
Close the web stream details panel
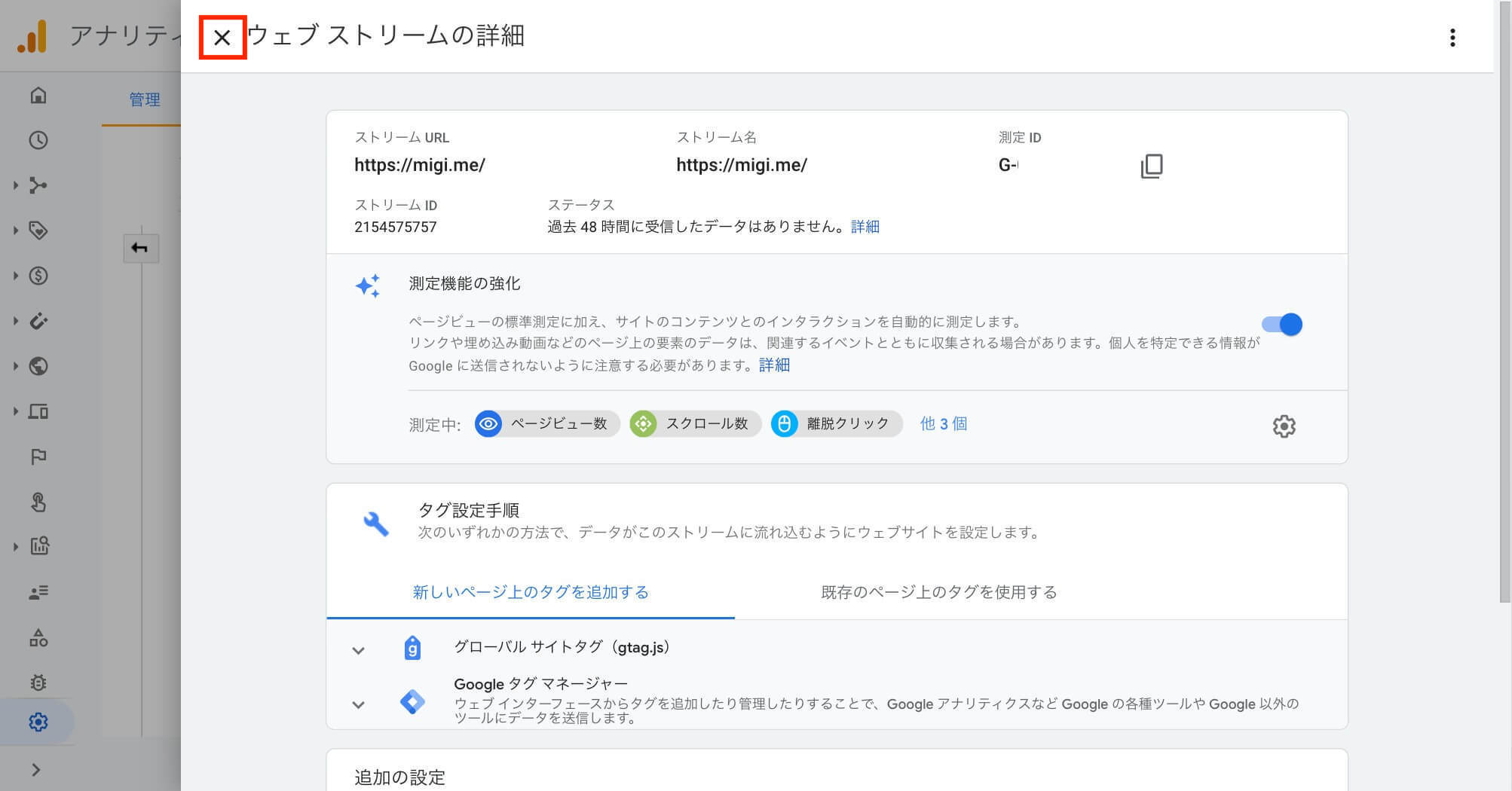point(222,37)
